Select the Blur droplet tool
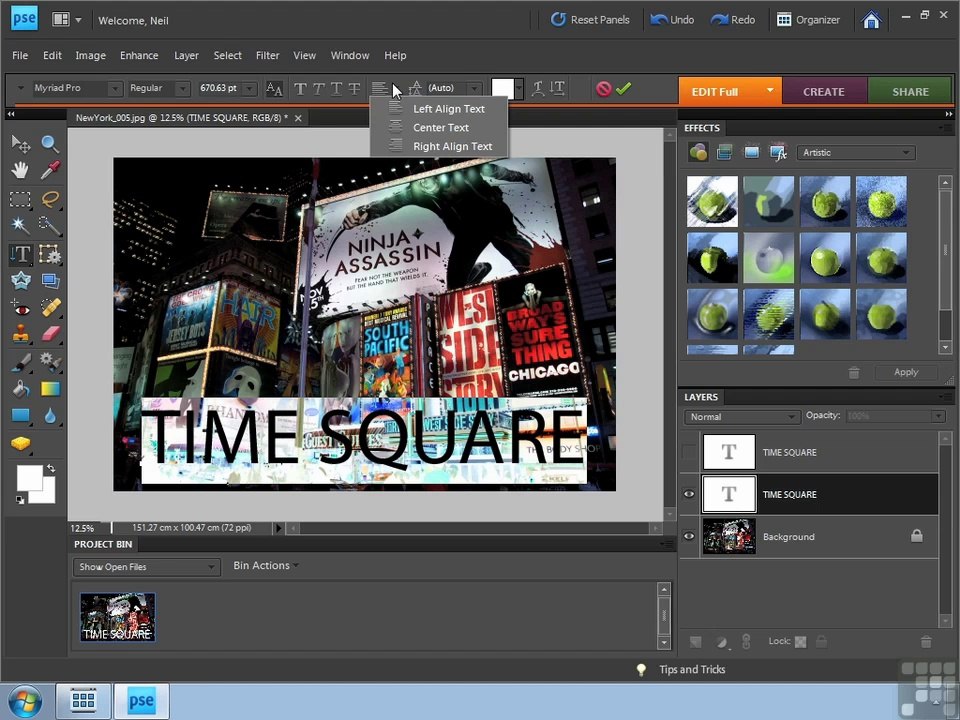The width and height of the screenshot is (960, 720). (50, 416)
